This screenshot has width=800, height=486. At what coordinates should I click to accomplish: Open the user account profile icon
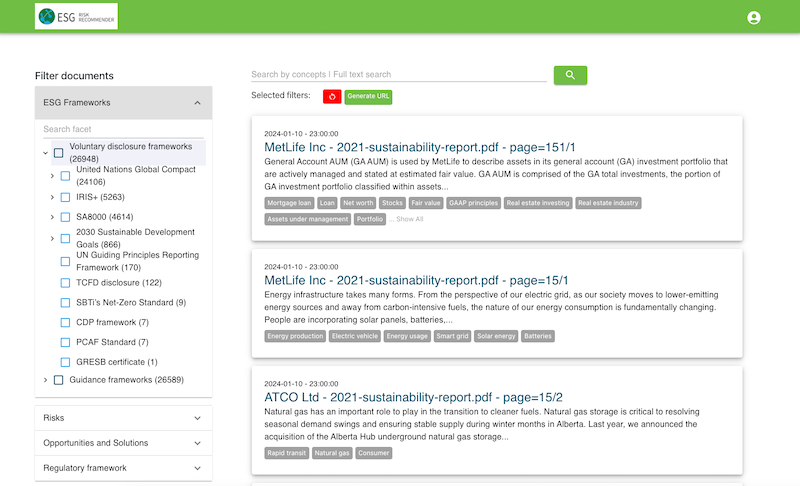(x=754, y=18)
